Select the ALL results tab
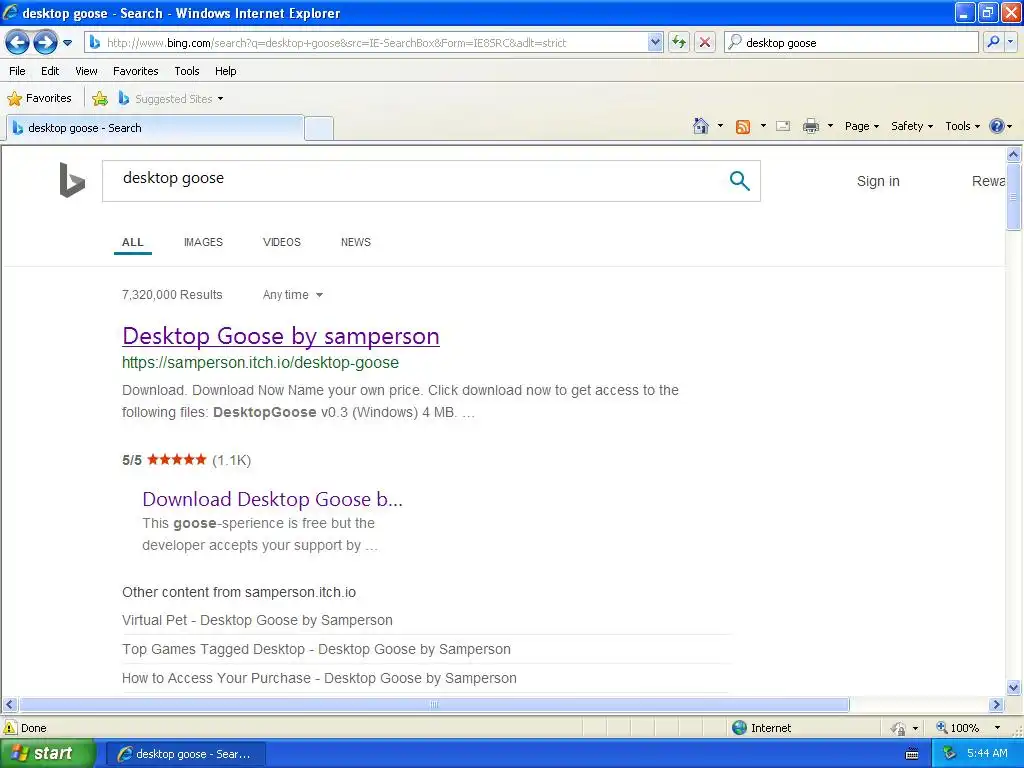The height and width of the screenshot is (768, 1024). tap(133, 242)
